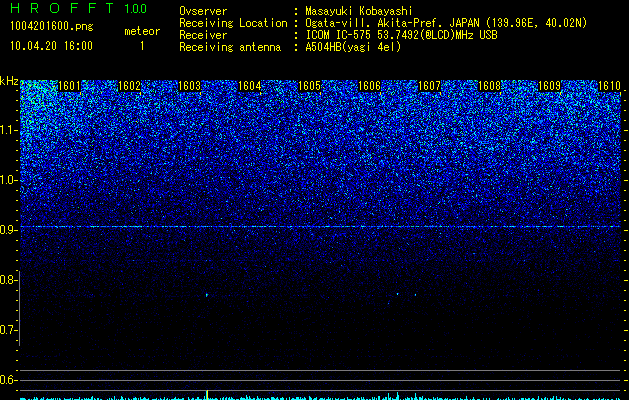Click the 0.7 frequency axis label

click(8, 330)
